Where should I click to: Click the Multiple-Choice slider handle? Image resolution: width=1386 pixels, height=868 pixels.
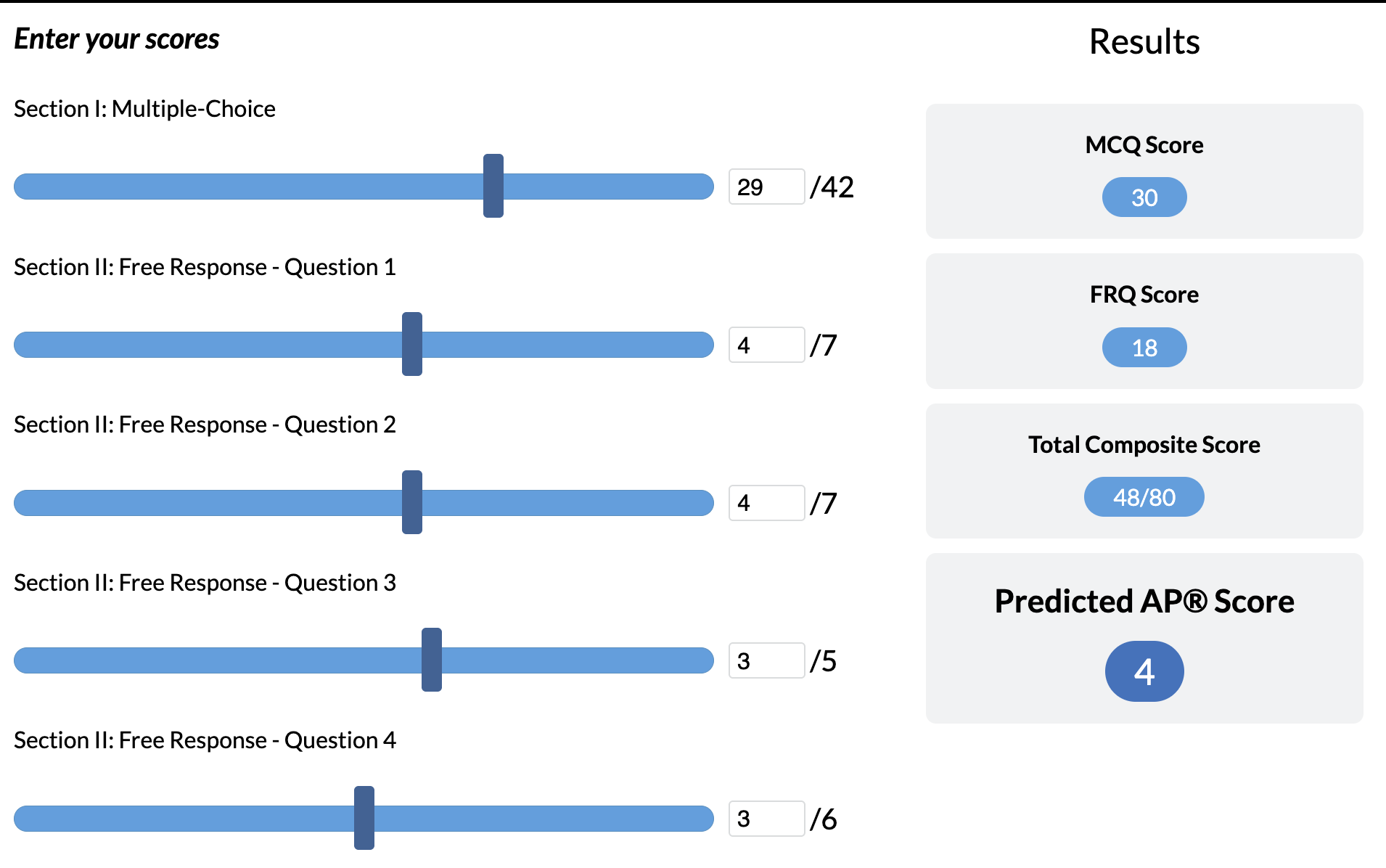click(493, 186)
